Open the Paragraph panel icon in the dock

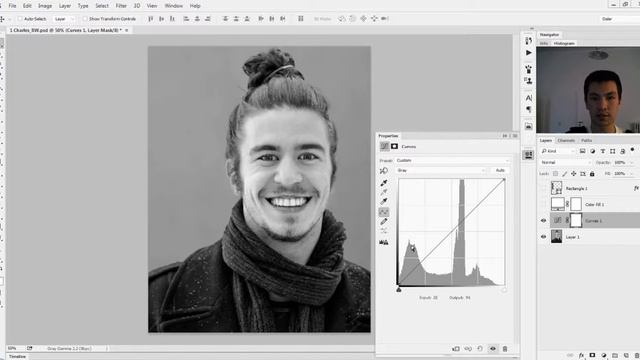click(x=529, y=110)
